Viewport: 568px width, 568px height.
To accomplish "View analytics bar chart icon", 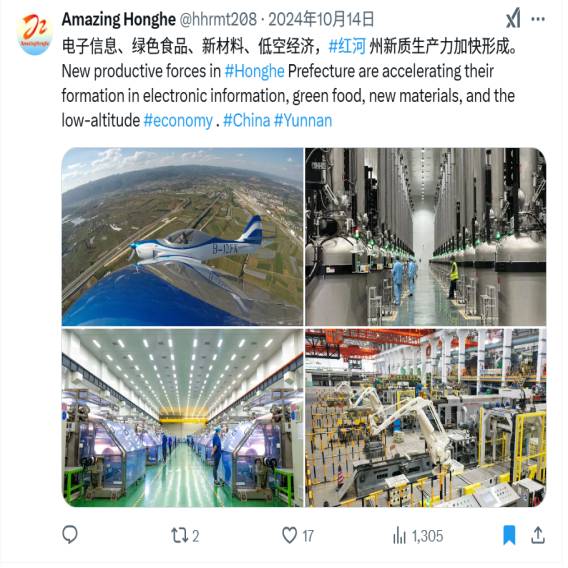I will click(400, 536).
